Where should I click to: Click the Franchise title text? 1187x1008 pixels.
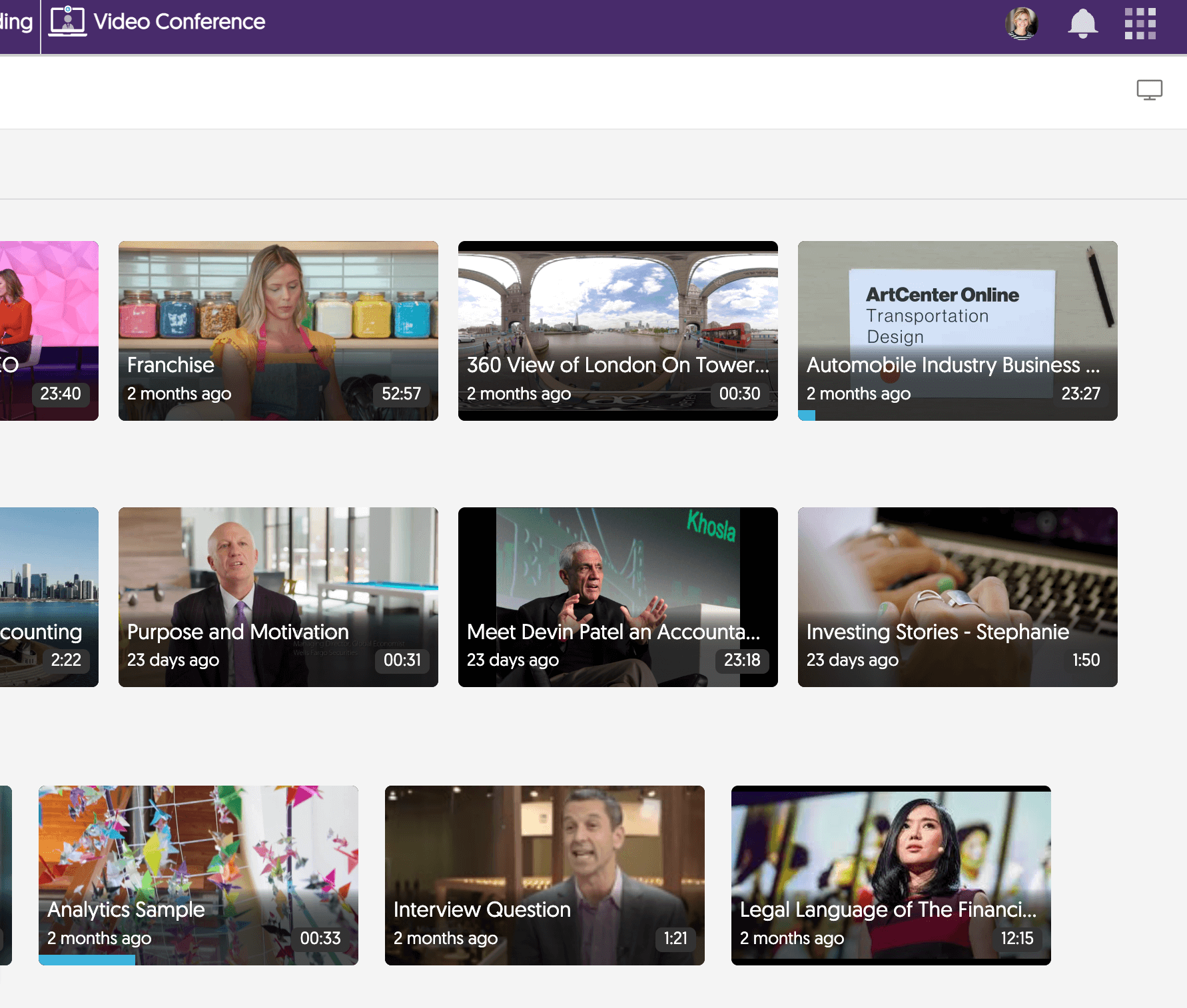[x=171, y=365]
